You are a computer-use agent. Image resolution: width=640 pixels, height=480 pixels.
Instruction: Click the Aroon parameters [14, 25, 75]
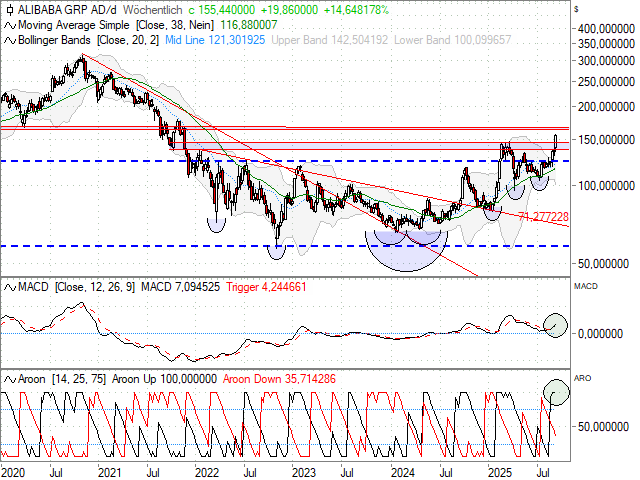pos(79,380)
